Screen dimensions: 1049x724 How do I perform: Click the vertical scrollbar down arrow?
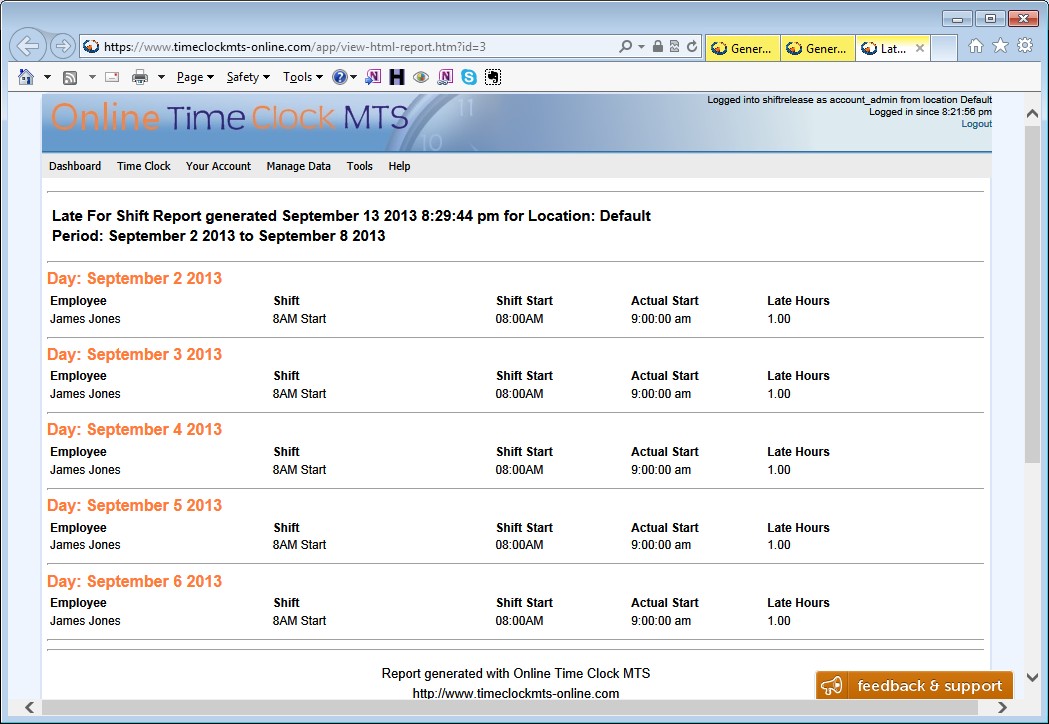(1032, 677)
